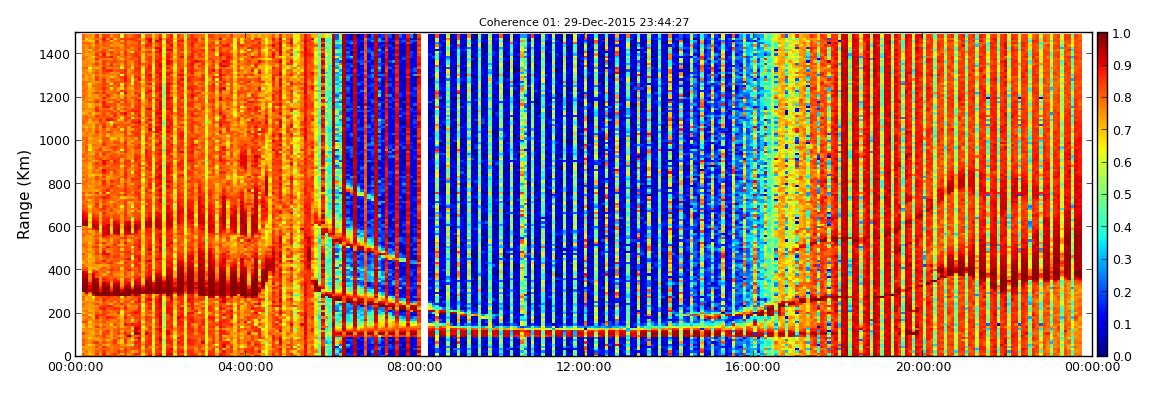Click the dark red top of the colorbar
Image resolution: width=1150 pixels, height=407 pixels.
click(x=1102, y=41)
